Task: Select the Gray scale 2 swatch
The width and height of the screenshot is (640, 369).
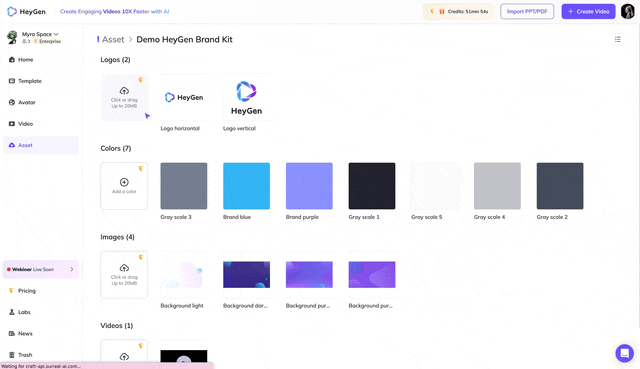Action: pos(560,186)
